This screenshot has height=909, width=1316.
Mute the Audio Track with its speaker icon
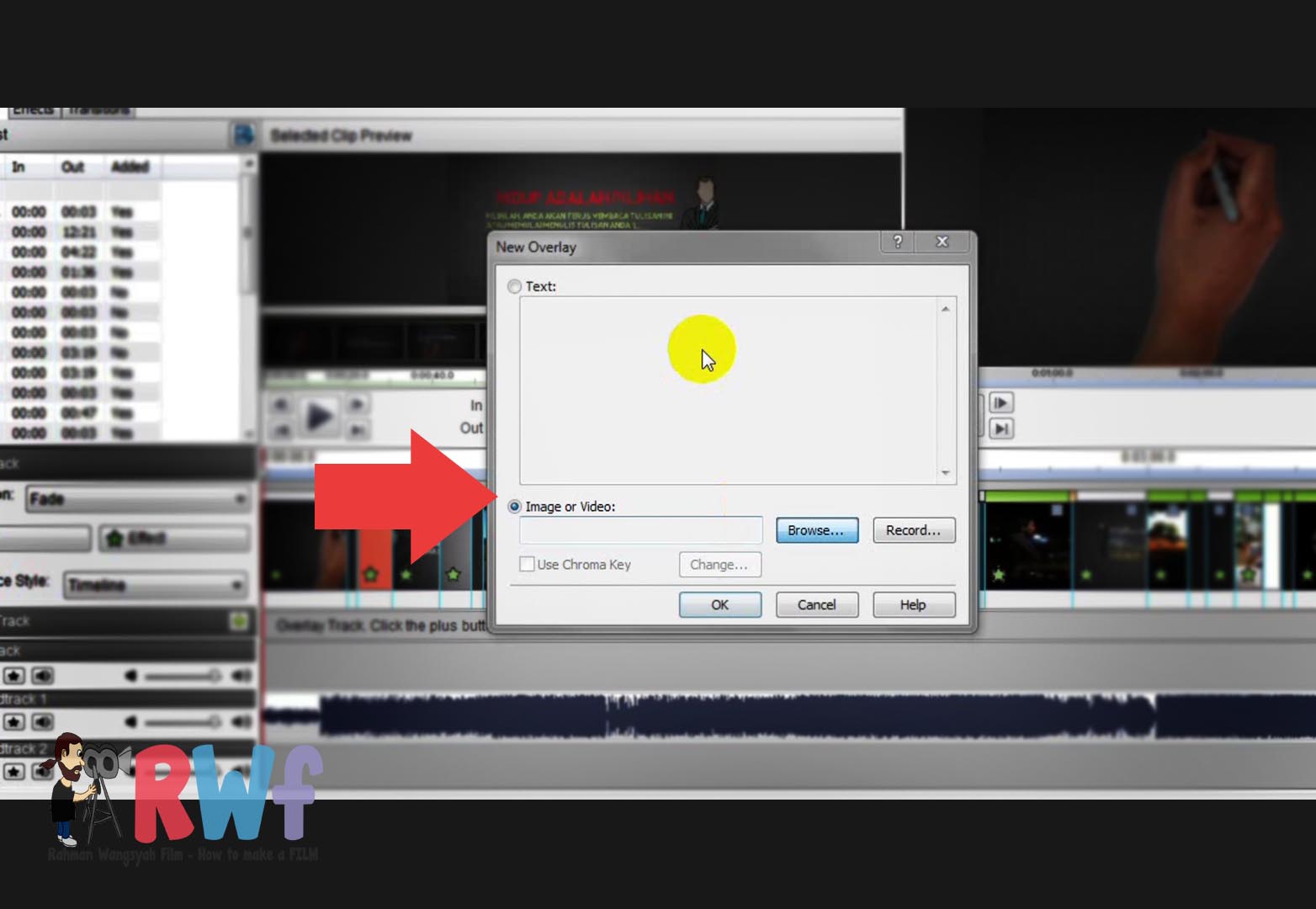tap(41, 675)
